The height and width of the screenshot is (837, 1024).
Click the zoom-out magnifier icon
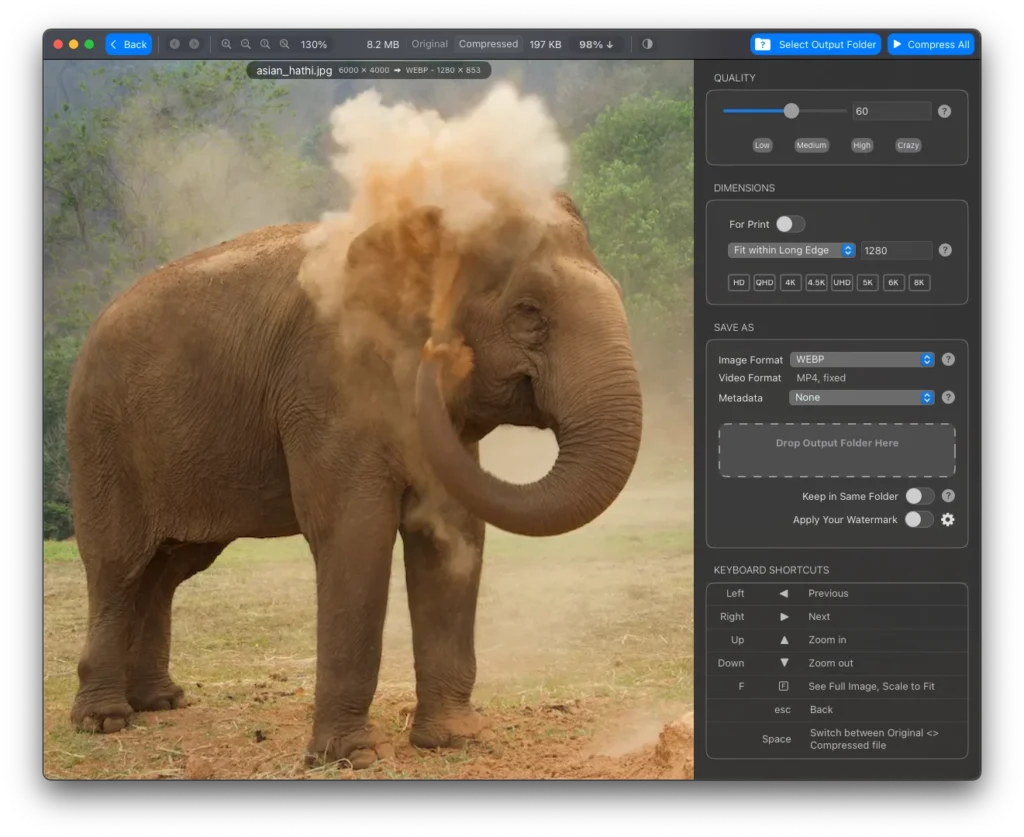[x=246, y=44]
